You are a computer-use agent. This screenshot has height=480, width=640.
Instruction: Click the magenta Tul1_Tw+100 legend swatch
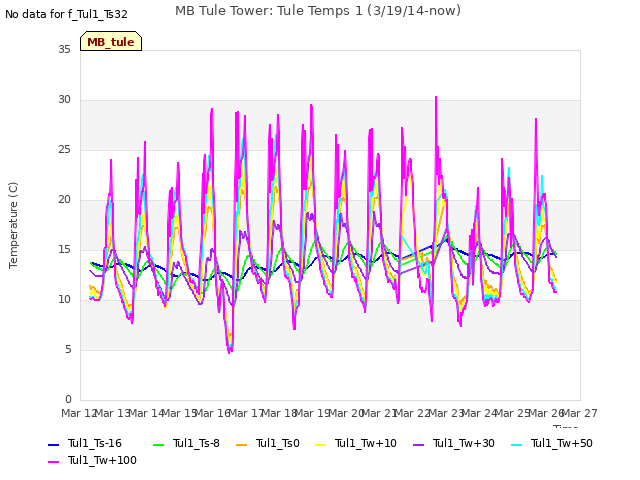click(x=53, y=462)
